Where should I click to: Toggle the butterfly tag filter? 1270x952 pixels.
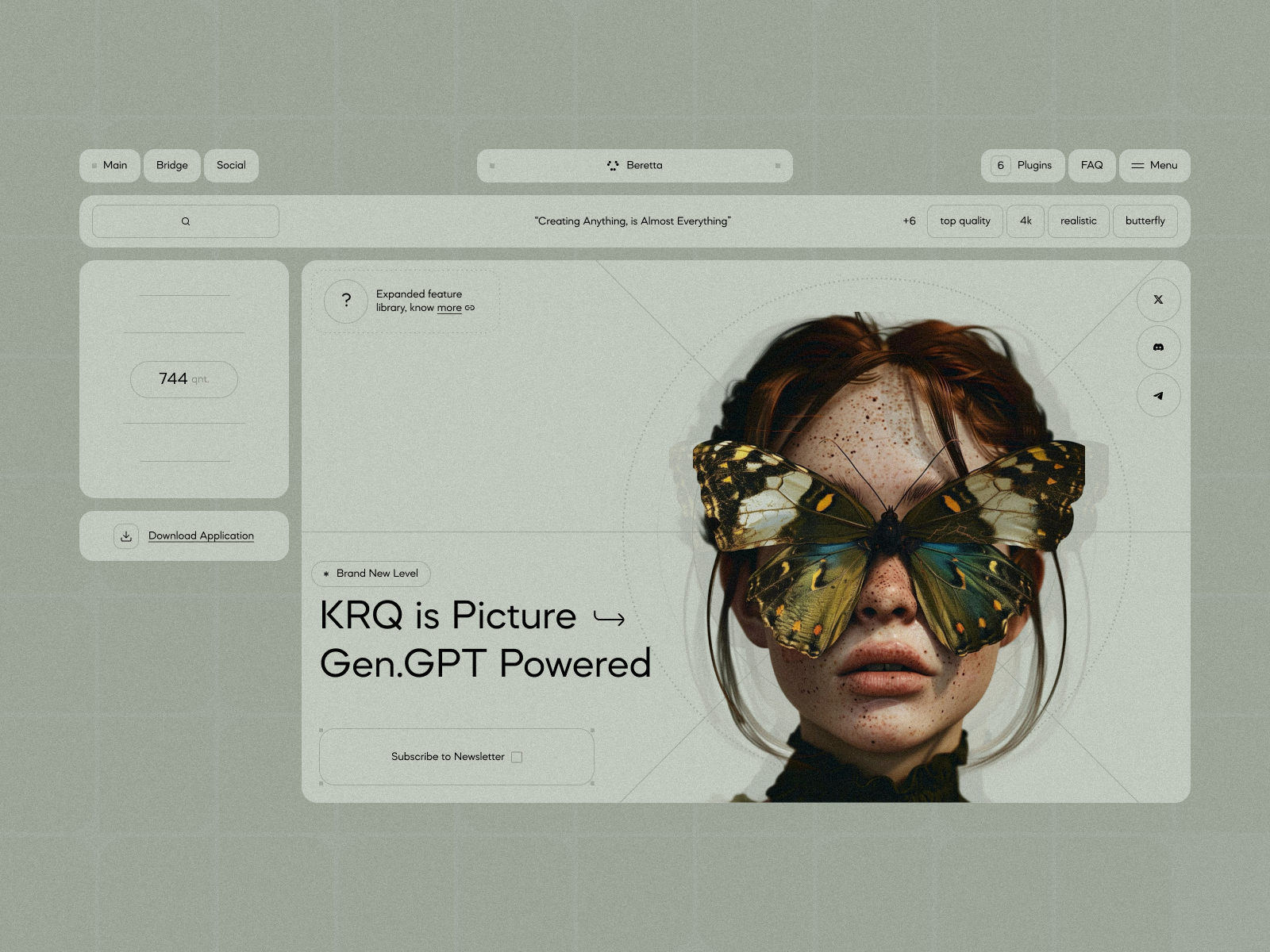coord(1145,221)
